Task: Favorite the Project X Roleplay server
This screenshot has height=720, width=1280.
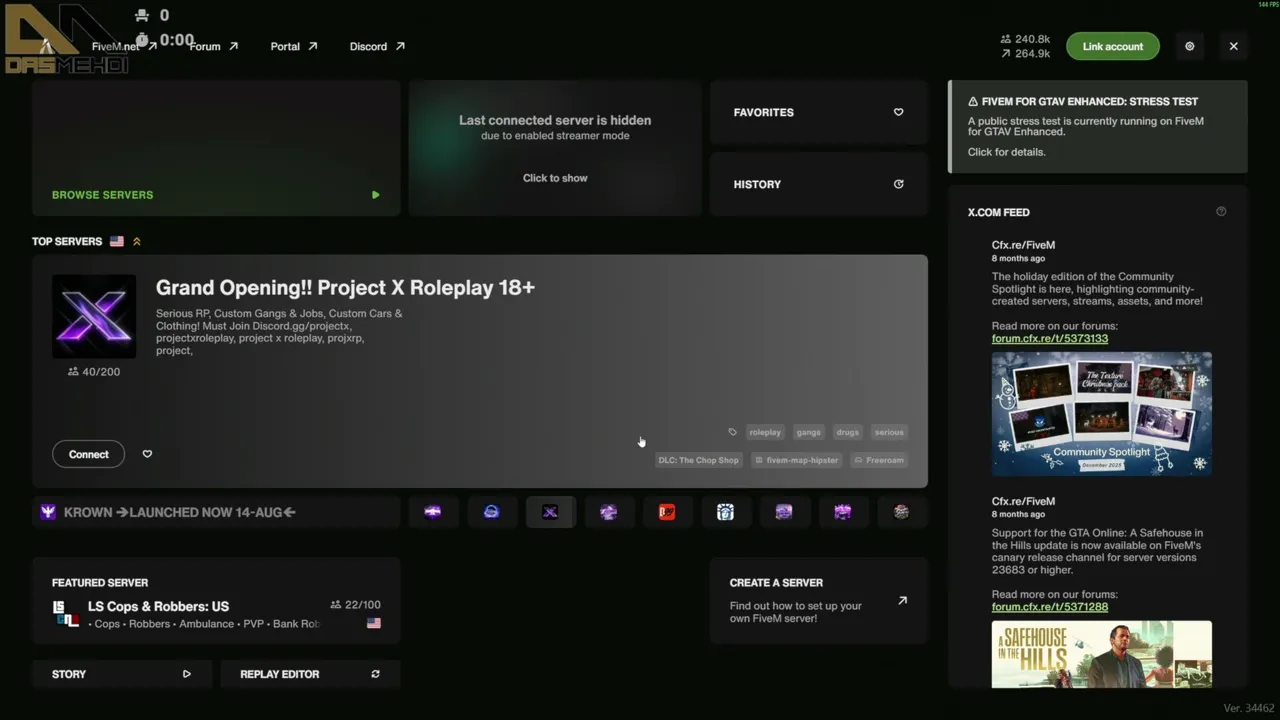Action: (x=147, y=454)
